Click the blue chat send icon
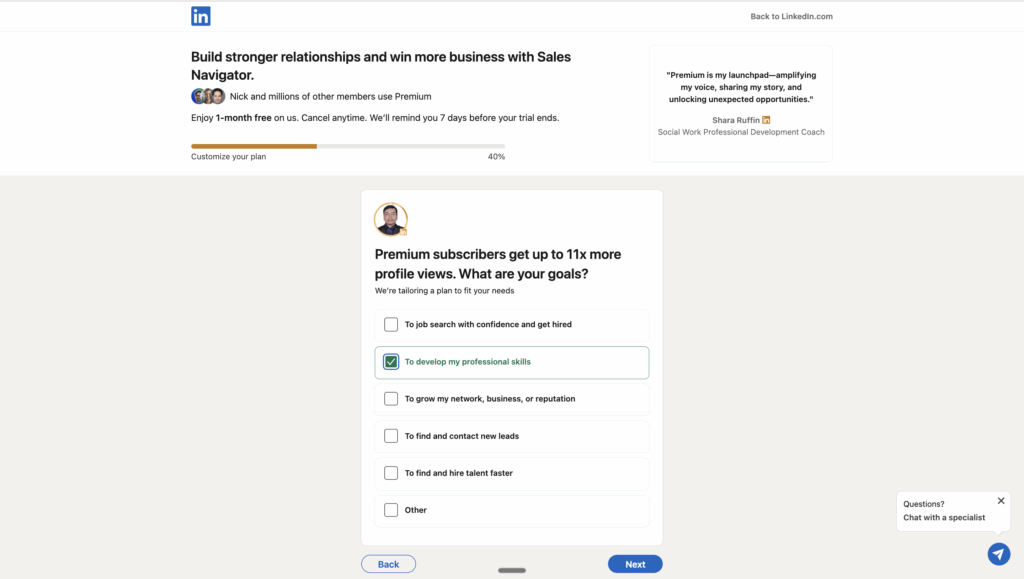 (x=998, y=553)
